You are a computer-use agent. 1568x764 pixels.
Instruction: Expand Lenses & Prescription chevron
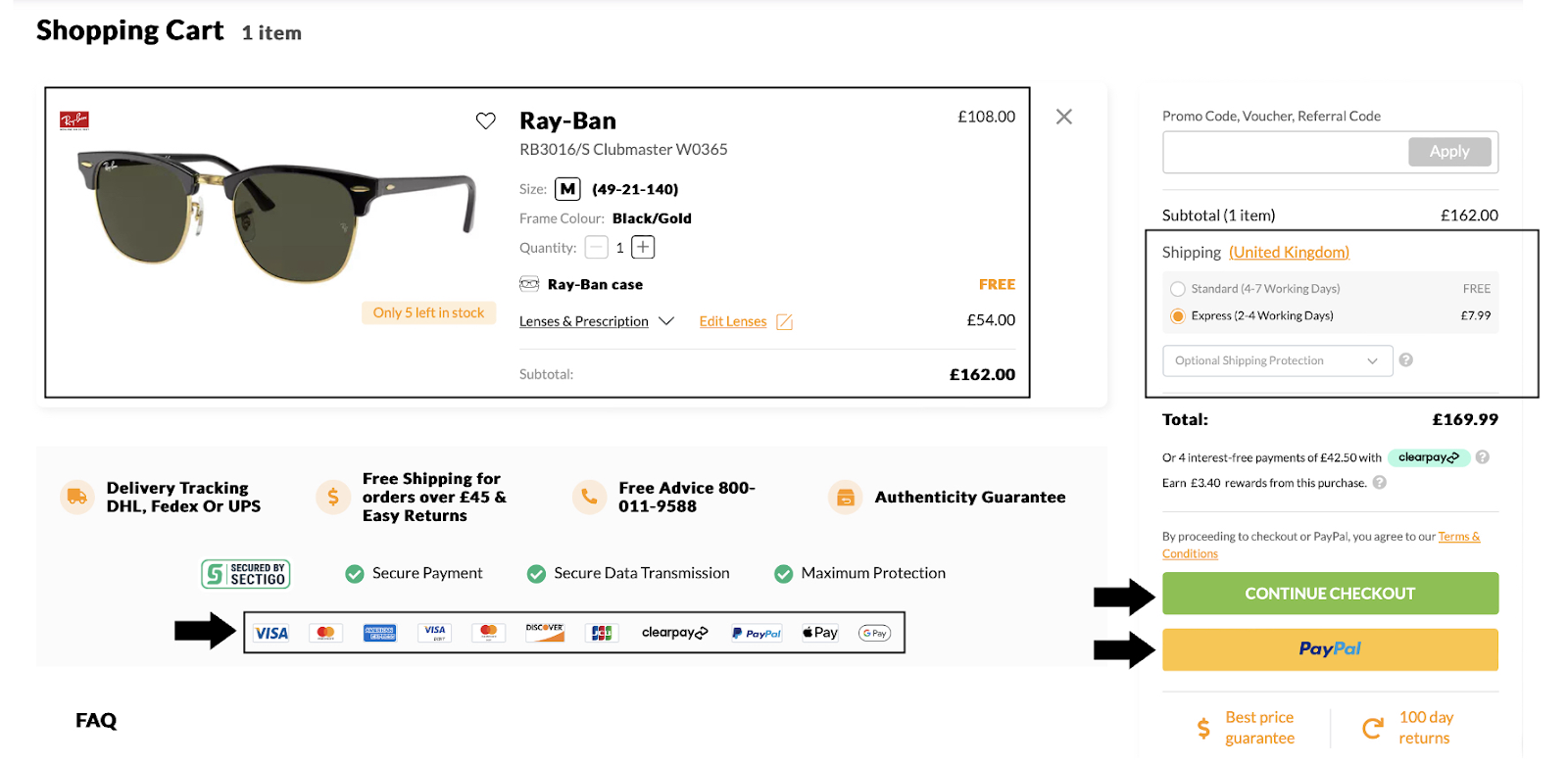(666, 321)
